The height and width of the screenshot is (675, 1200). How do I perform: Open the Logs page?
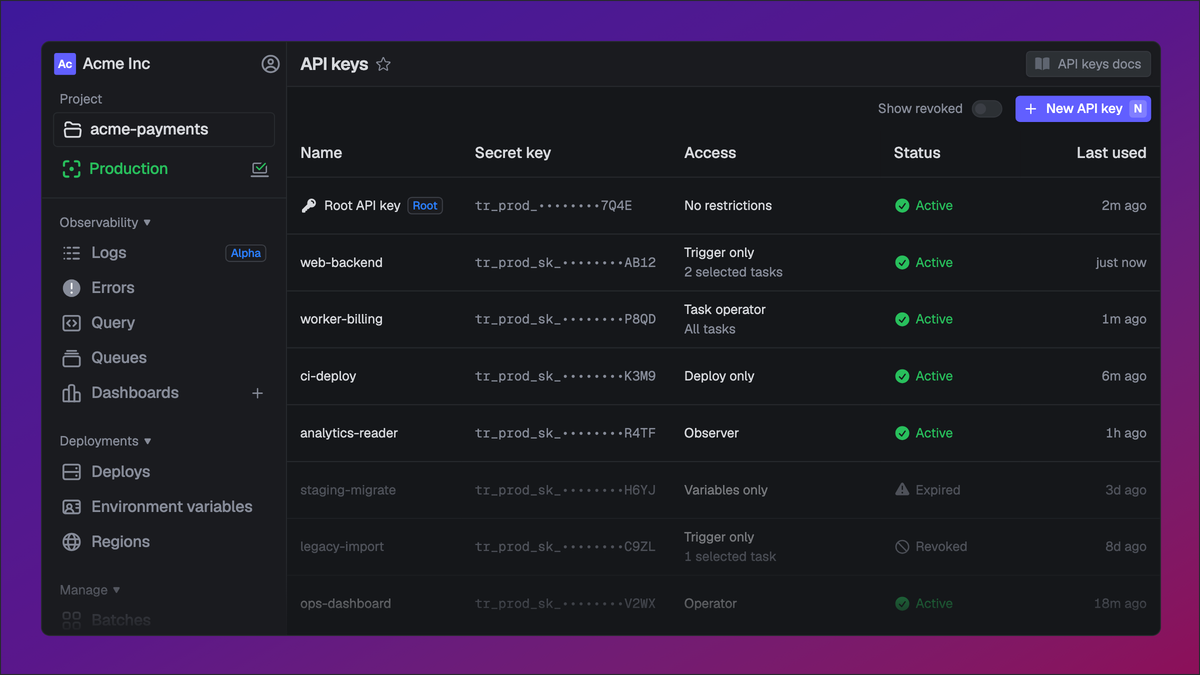pyautogui.click(x=109, y=253)
